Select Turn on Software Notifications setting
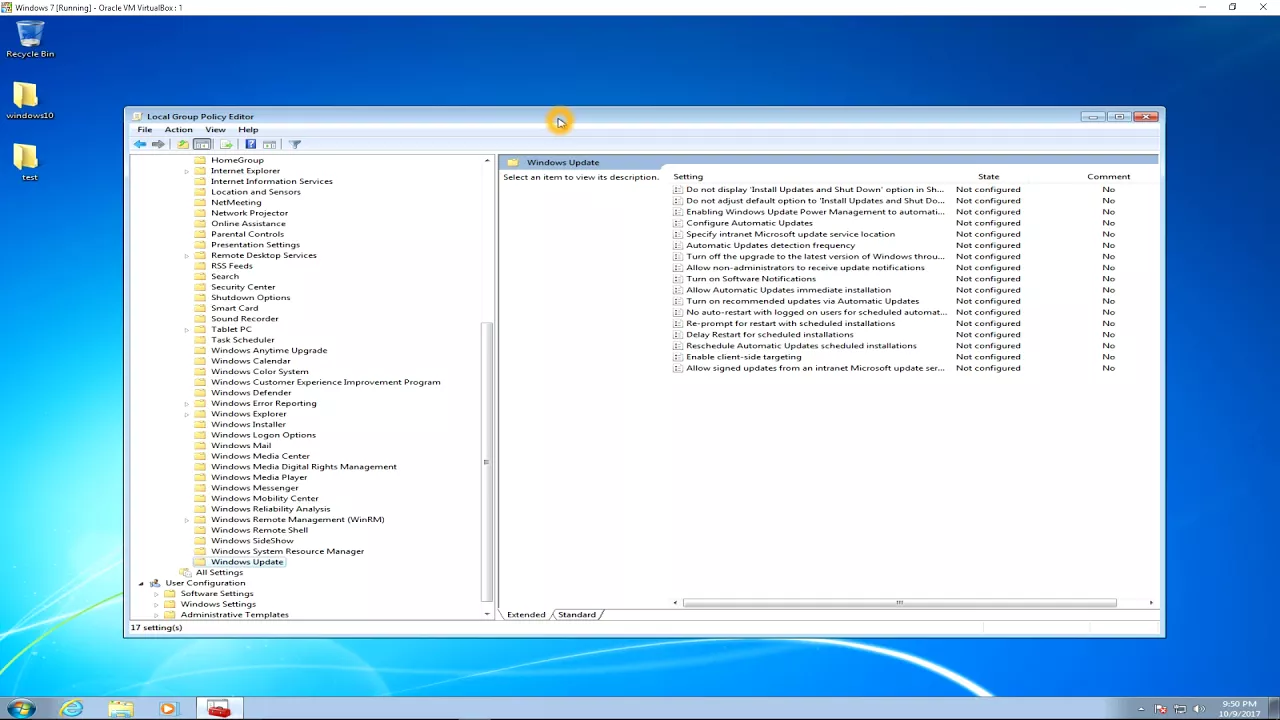Image resolution: width=1280 pixels, height=720 pixels. coord(751,279)
